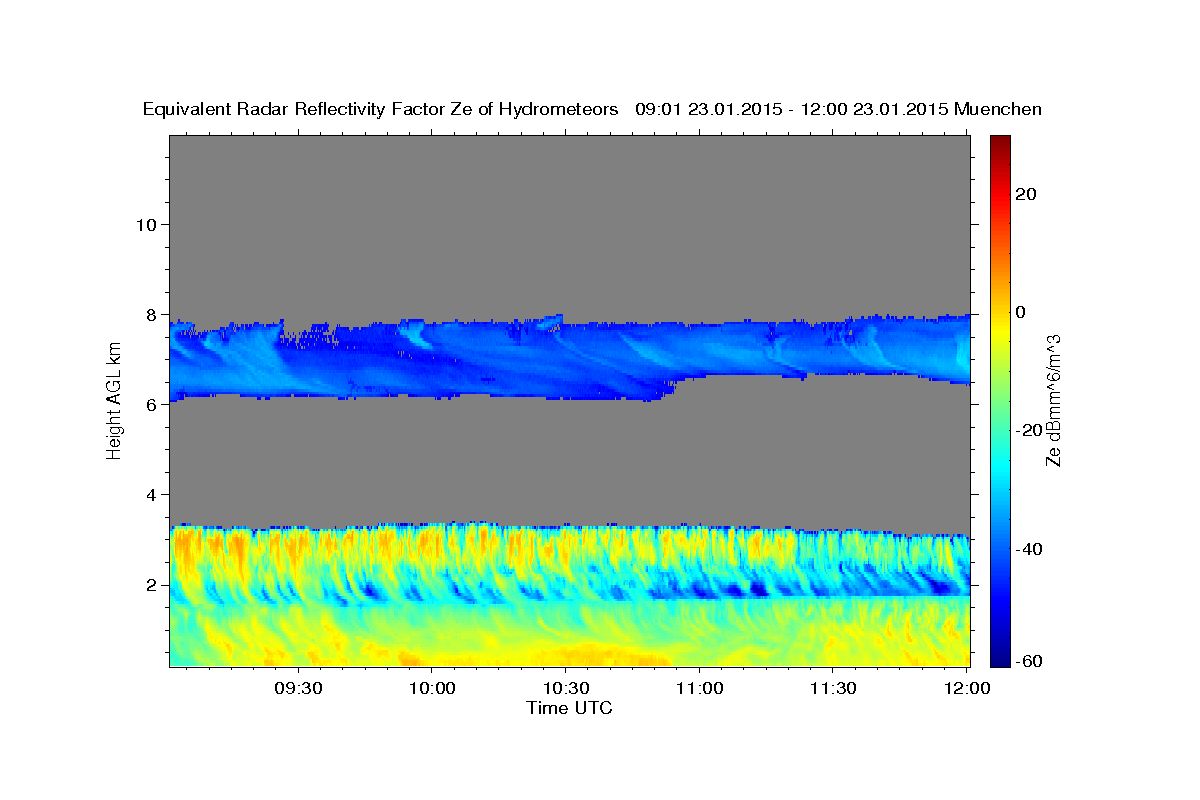Click the lower yellow reflectivity layer near 1 km

click(569, 635)
